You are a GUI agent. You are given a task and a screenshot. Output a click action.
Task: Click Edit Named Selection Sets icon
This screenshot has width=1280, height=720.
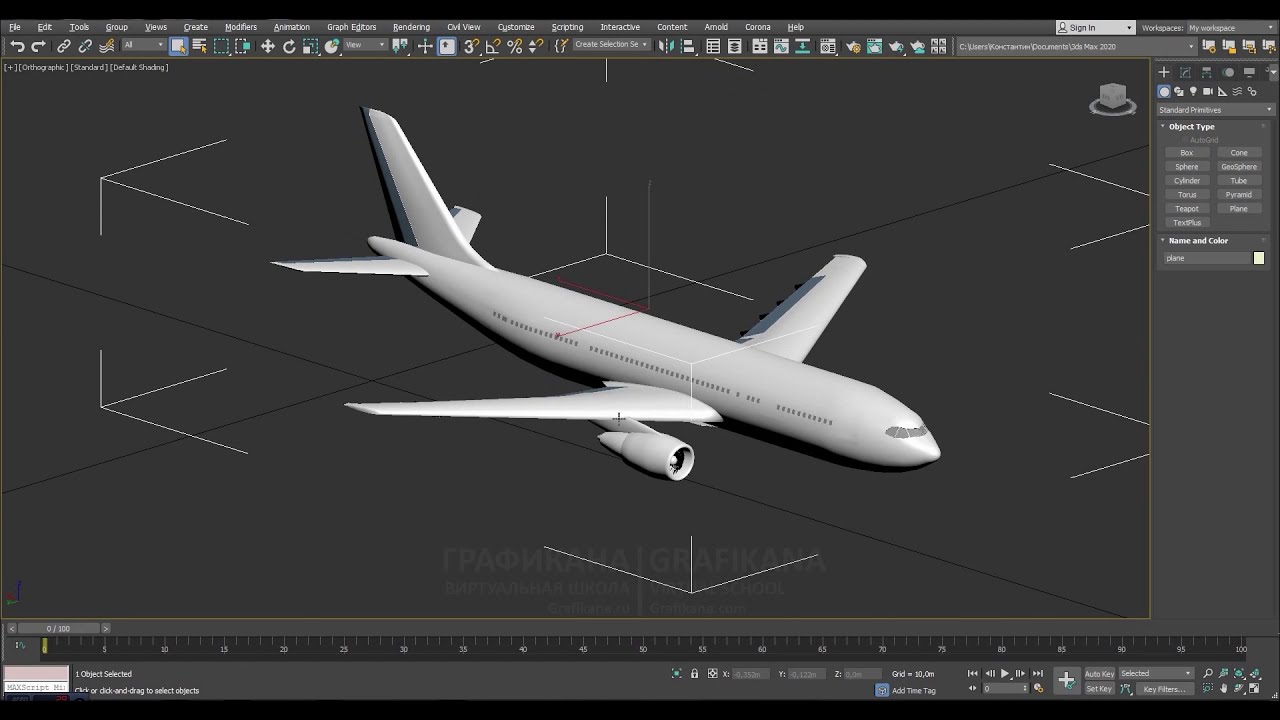(561, 46)
